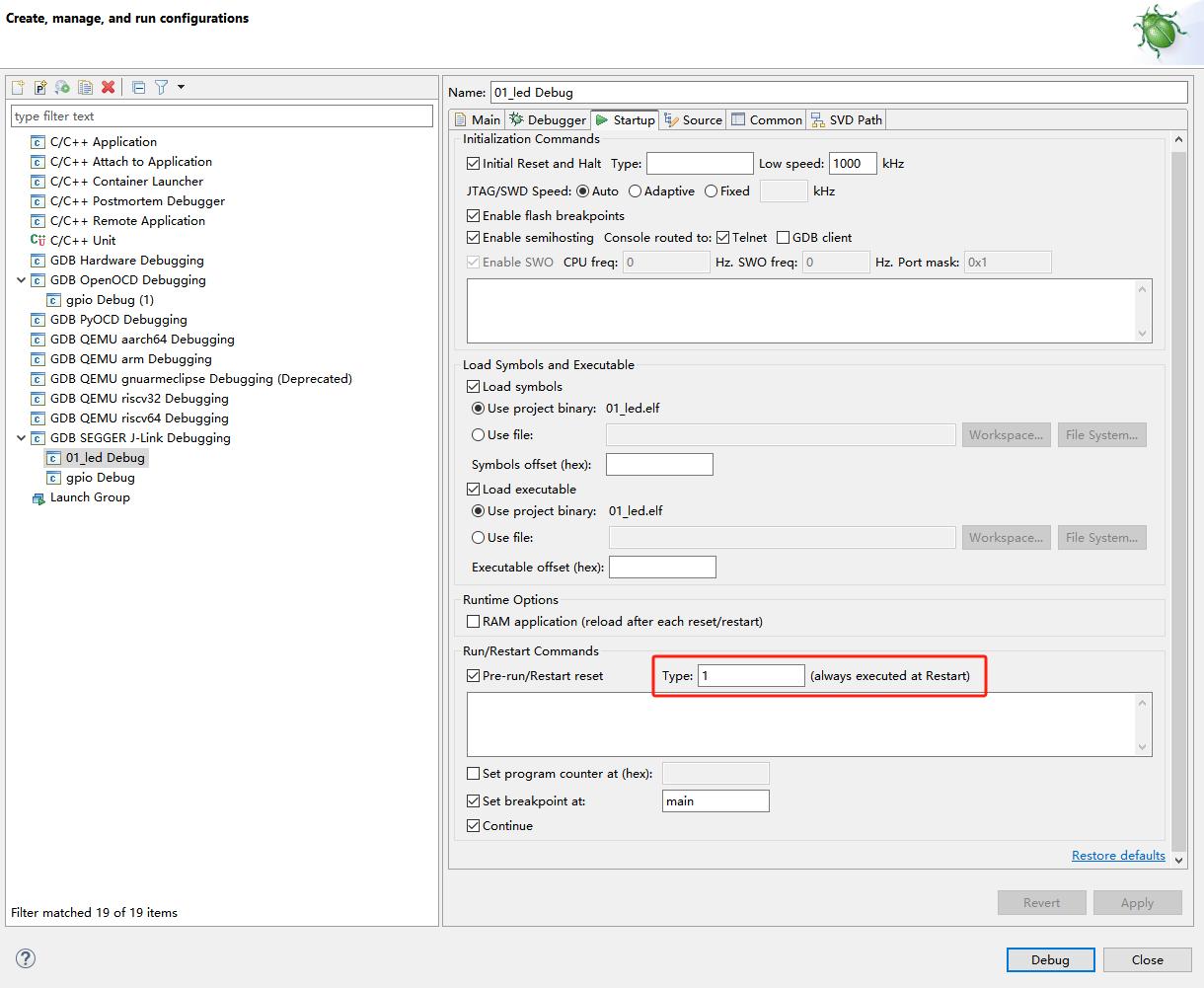Select Auto JTAG/SWD speed

583,191
